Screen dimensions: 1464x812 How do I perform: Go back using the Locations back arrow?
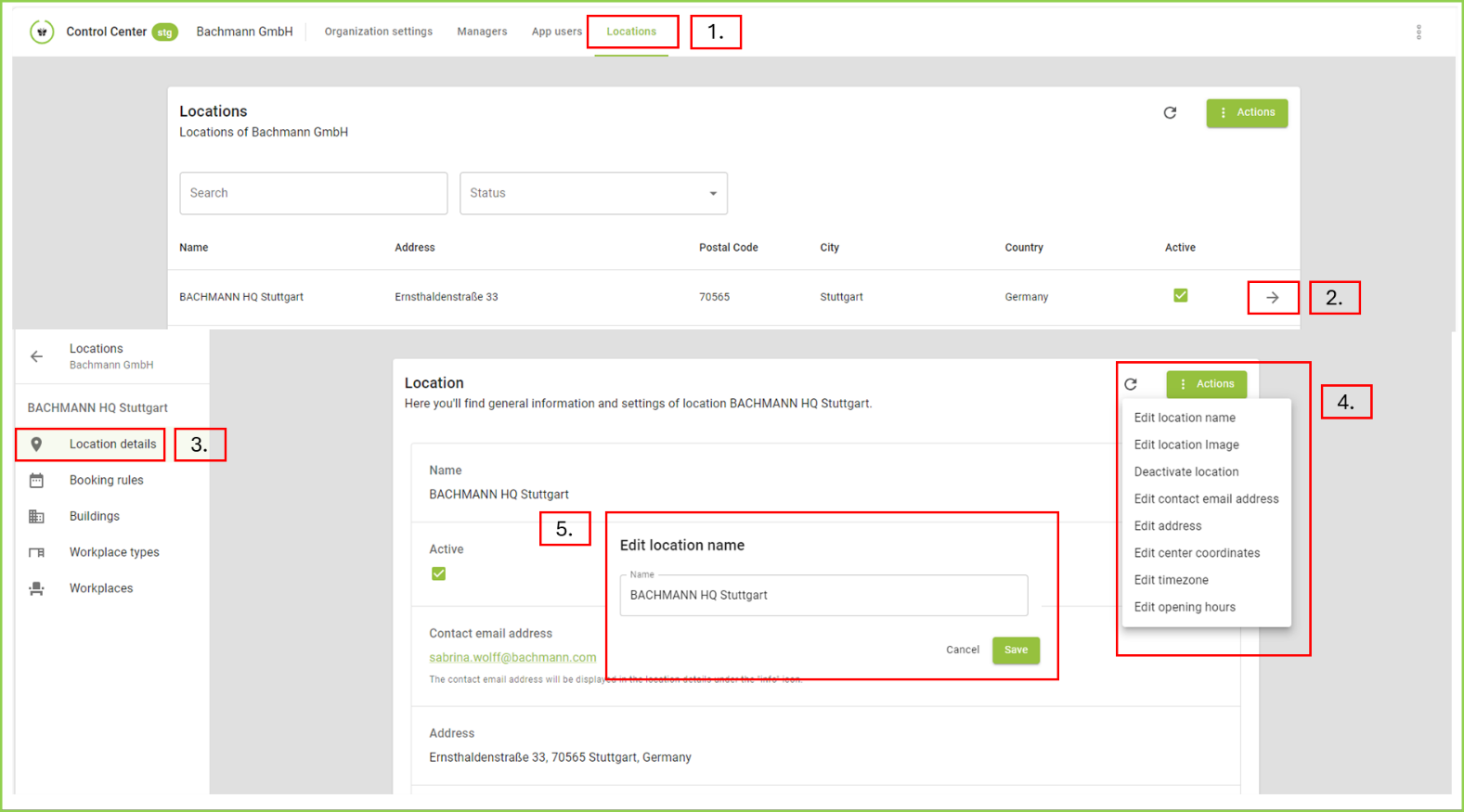click(36, 356)
